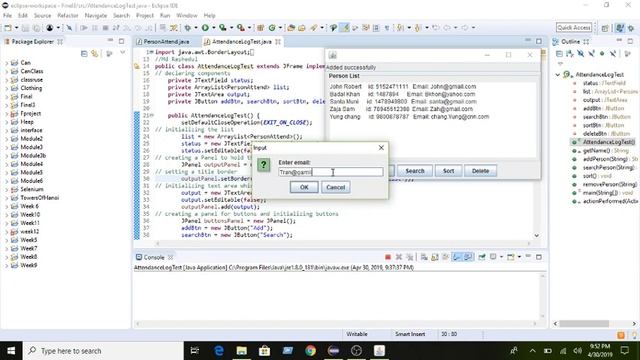Select the Debug perspective icon at far right
The image size is (640, 360).
(x=631, y=28)
